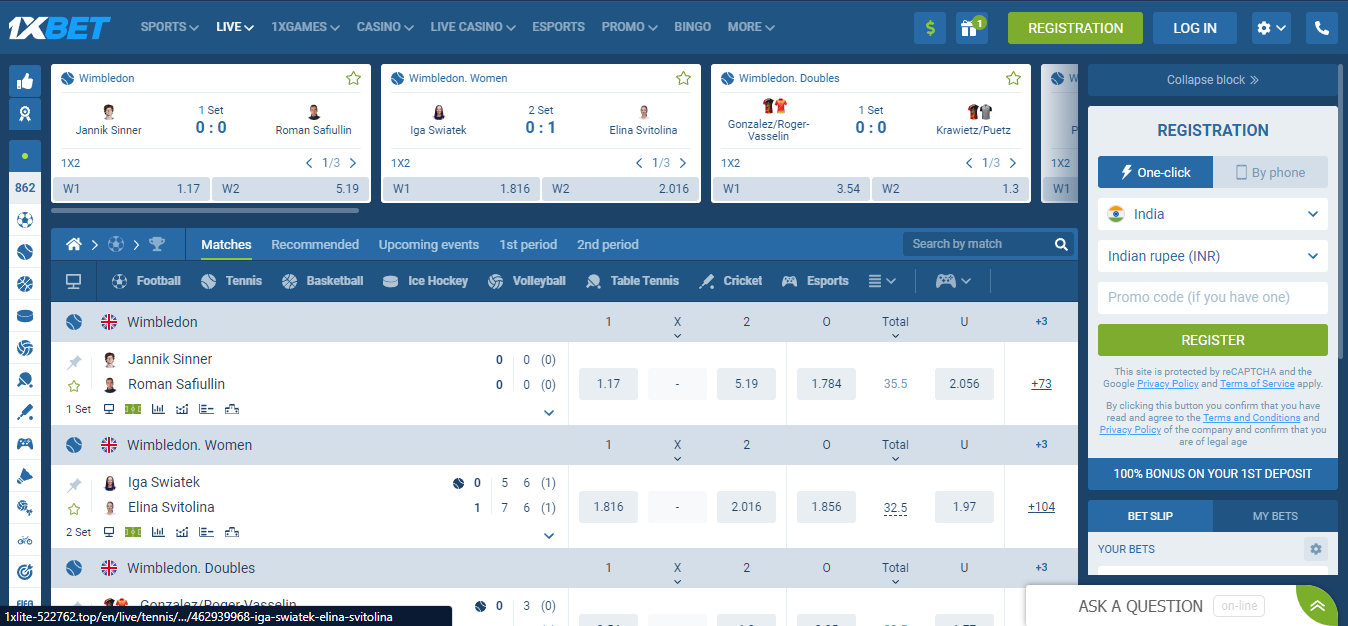
Task: Open the SPORTS dropdown menu
Action: coord(169,27)
